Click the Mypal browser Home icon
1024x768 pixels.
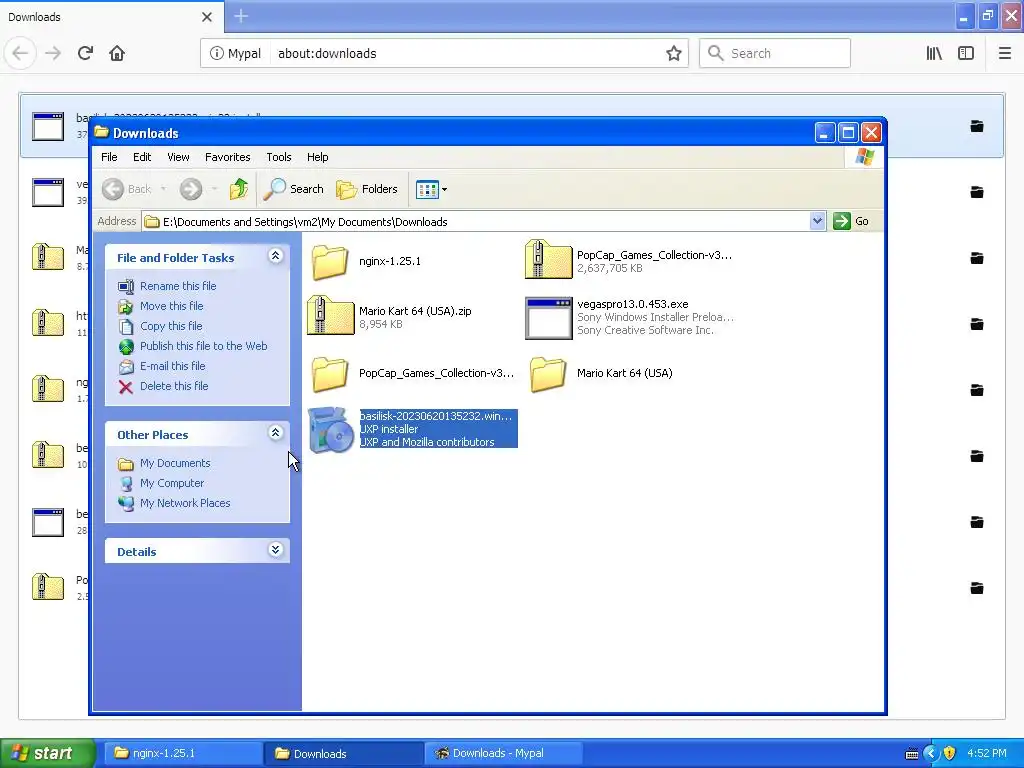pyautogui.click(x=117, y=53)
